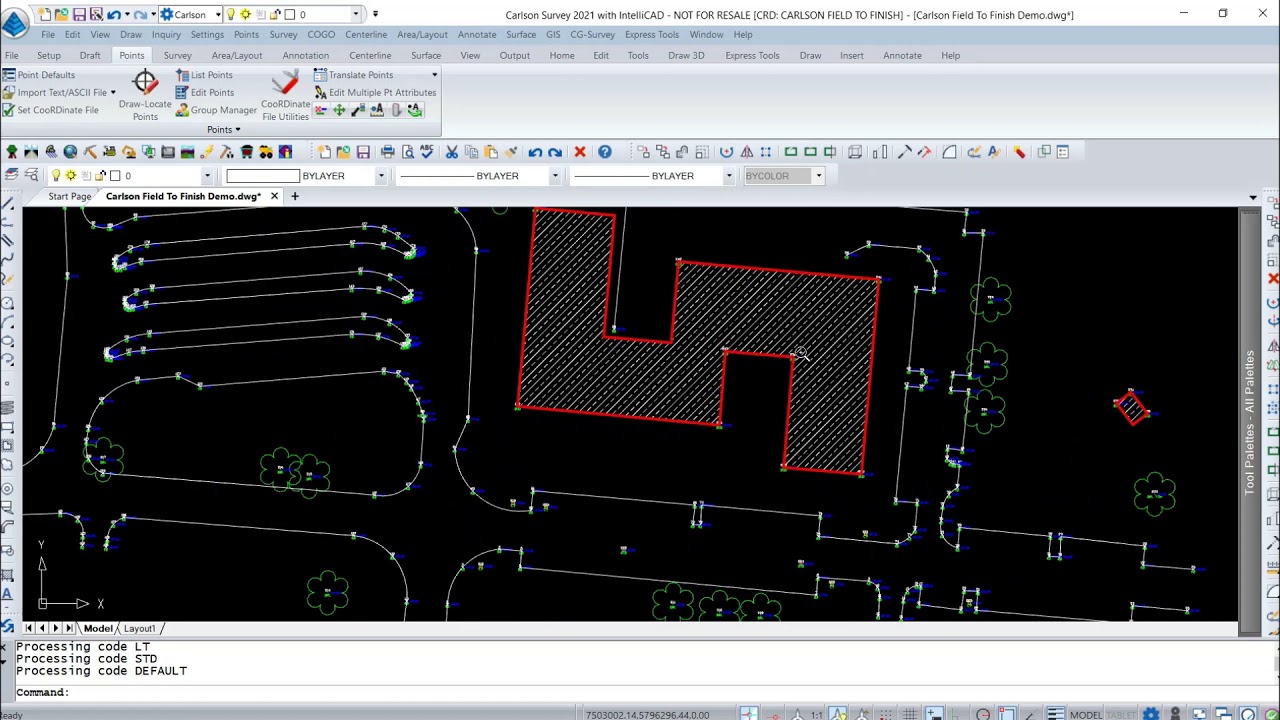Viewport: 1280px width, 720px height.
Task: Click Point Defaults
Action: (39, 75)
